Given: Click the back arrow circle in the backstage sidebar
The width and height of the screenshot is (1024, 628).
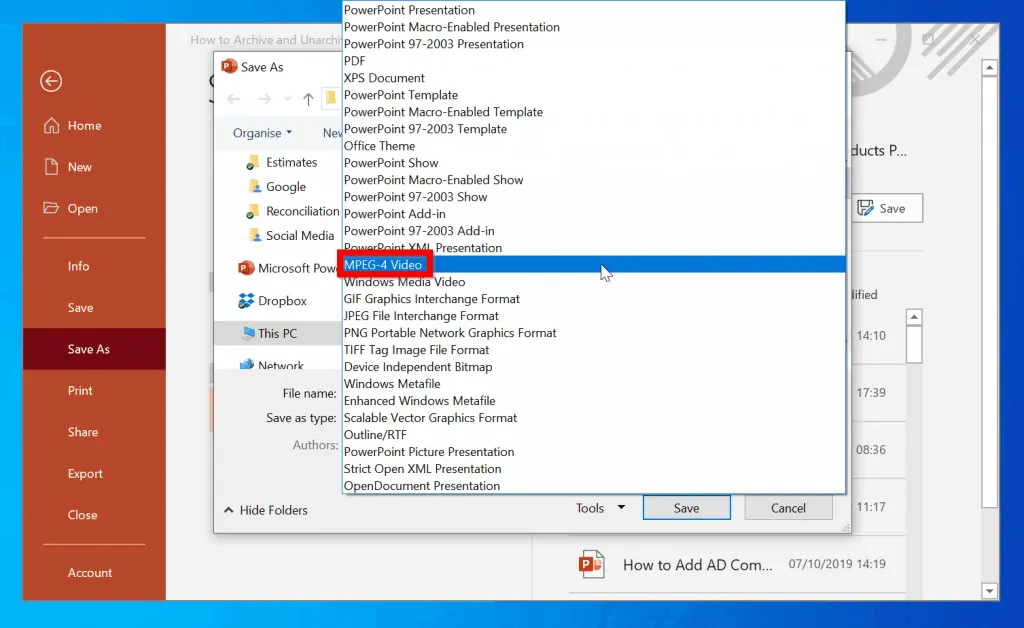Looking at the screenshot, I should (x=51, y=81).
